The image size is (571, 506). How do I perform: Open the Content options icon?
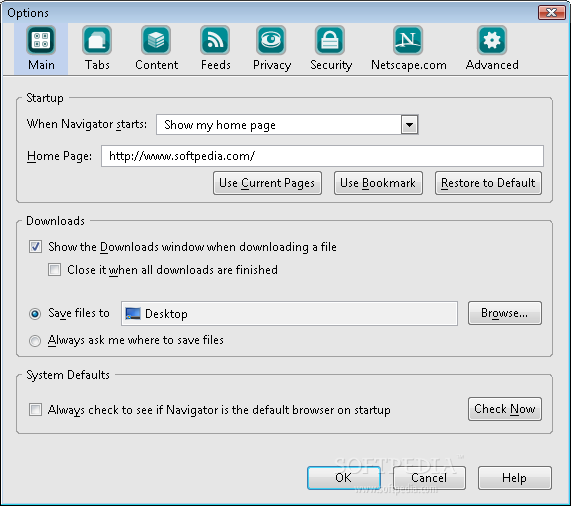click(x=156, y=40)
